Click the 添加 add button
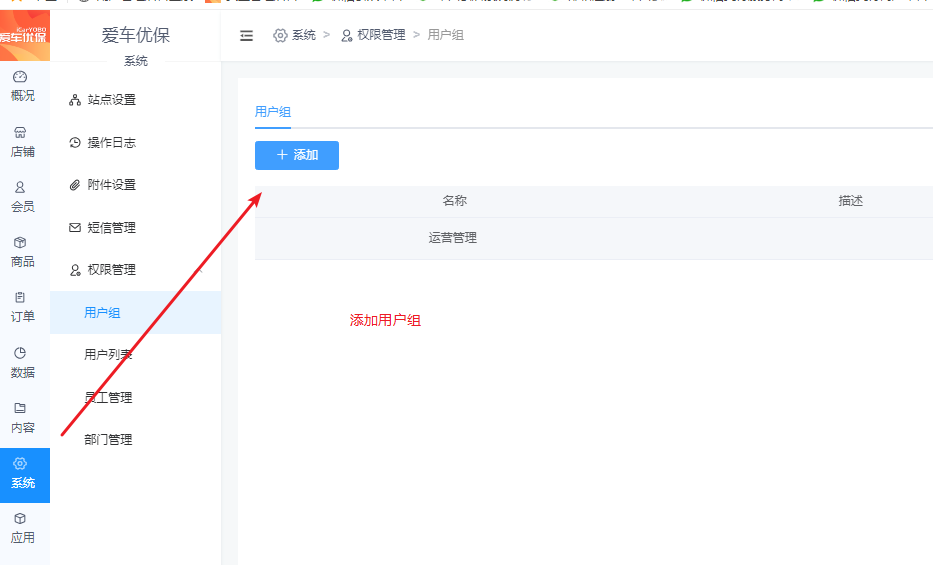This screenshot has width=933, height=565. click(x=297, y=155)
